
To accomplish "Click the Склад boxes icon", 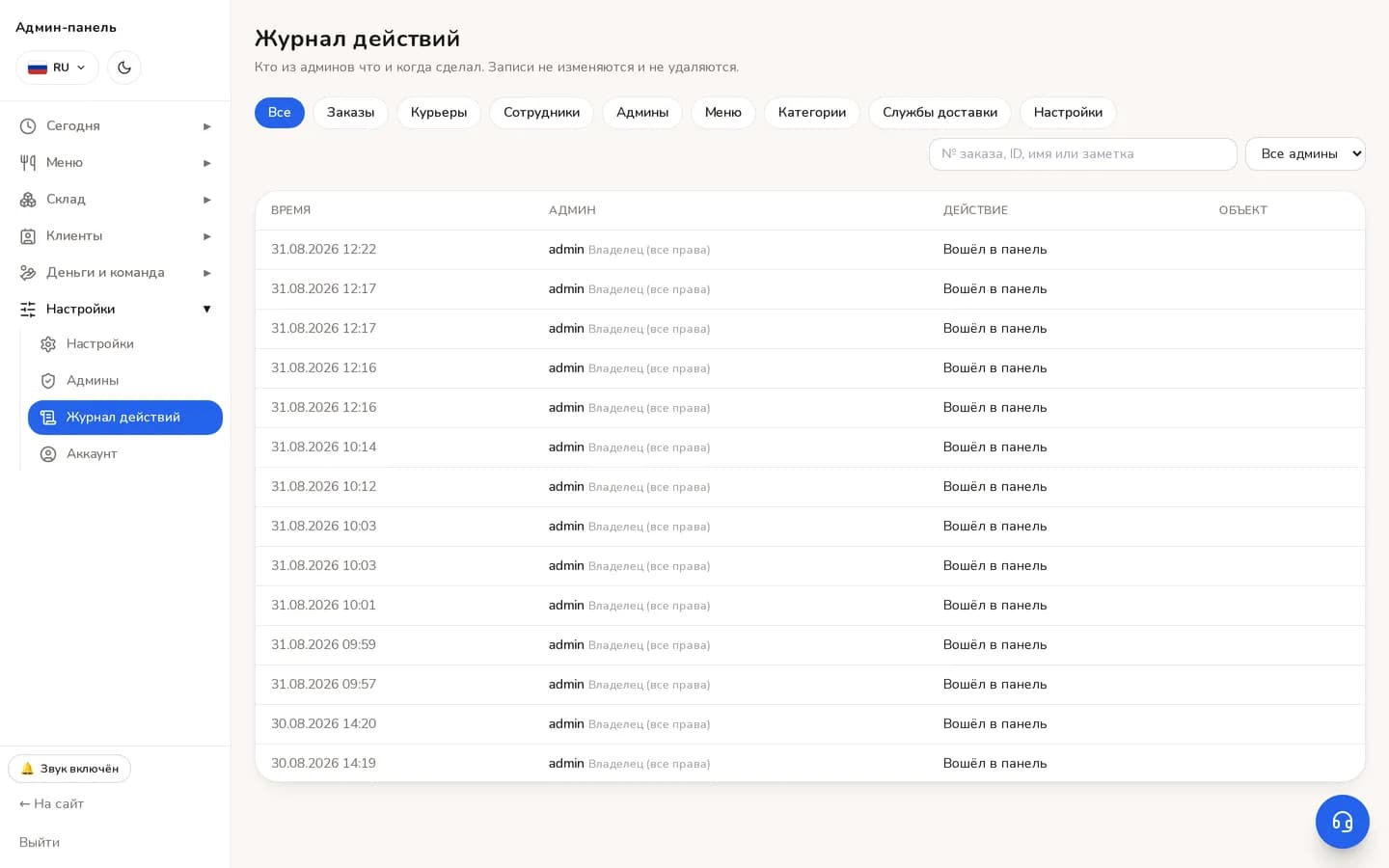I will (28, 200).
